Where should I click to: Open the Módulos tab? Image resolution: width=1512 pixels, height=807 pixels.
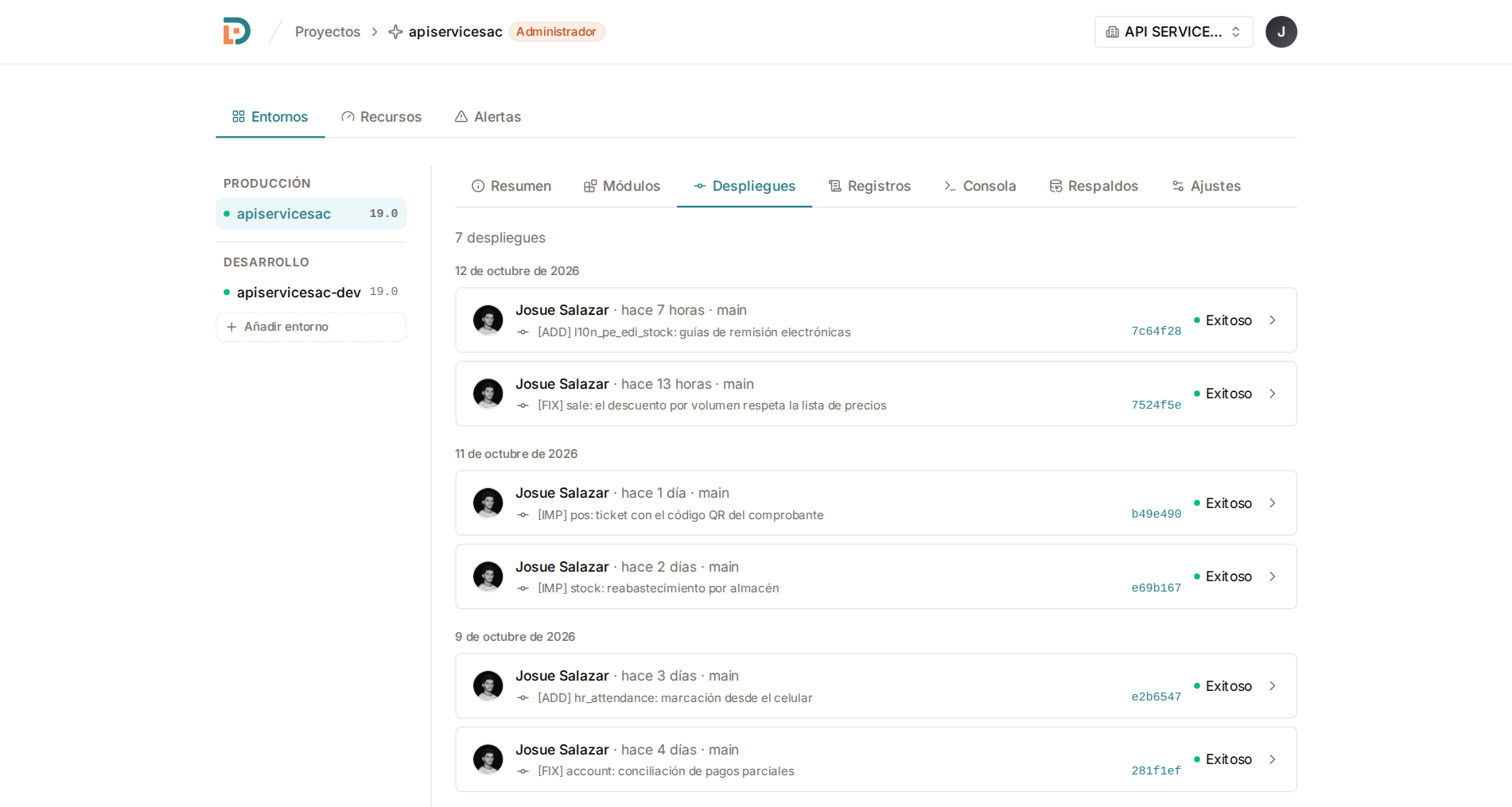pyautogui.click(x=622, y=186)
